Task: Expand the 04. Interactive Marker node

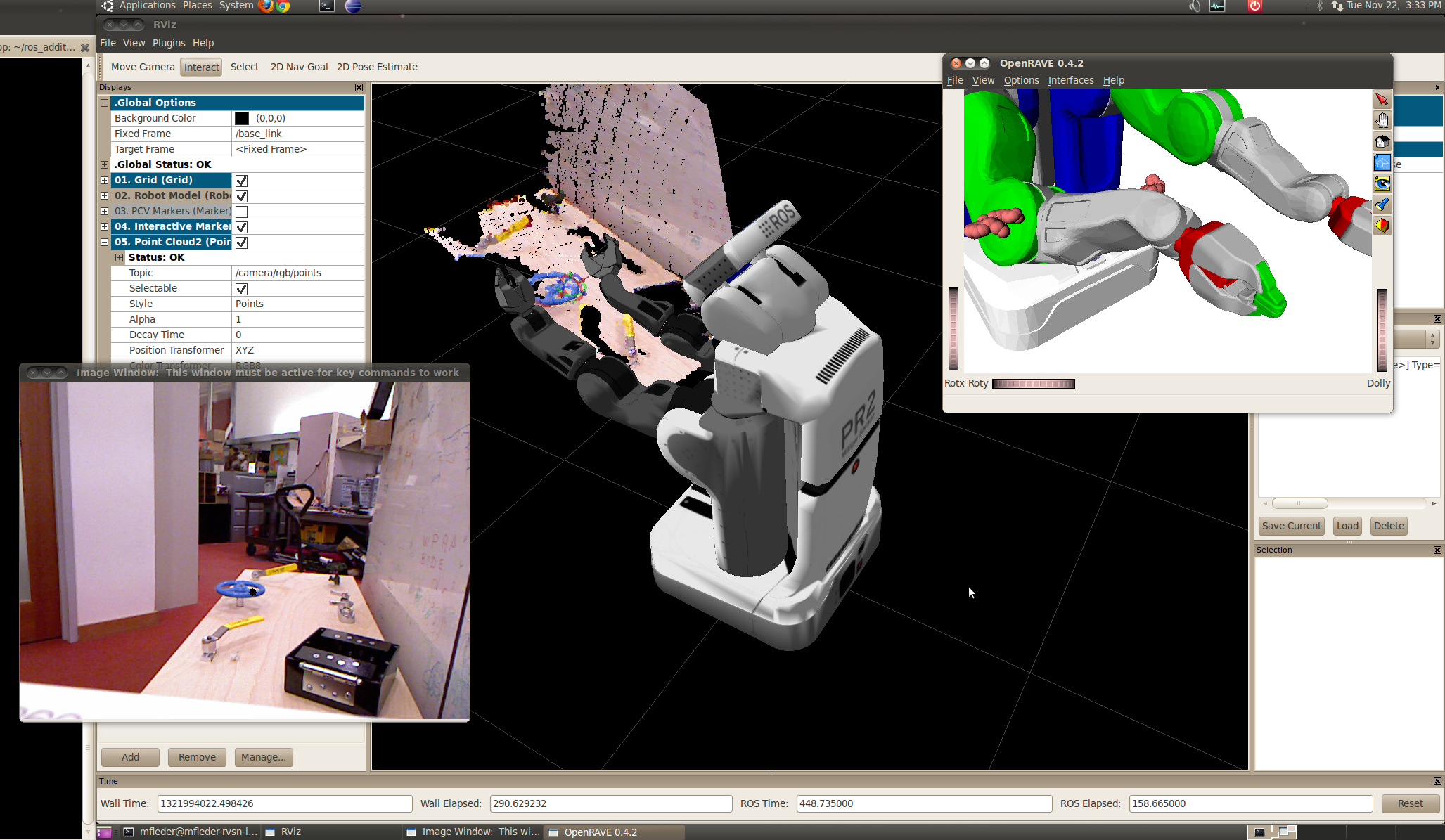Action: pos(104,226)
